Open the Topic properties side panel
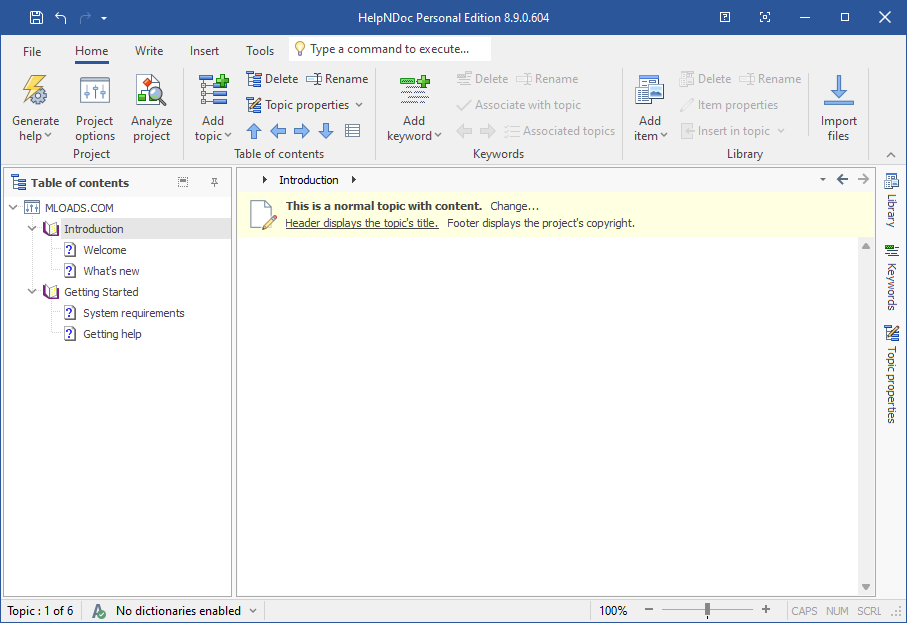Viewport: 907px width, 623px height. 891,374
